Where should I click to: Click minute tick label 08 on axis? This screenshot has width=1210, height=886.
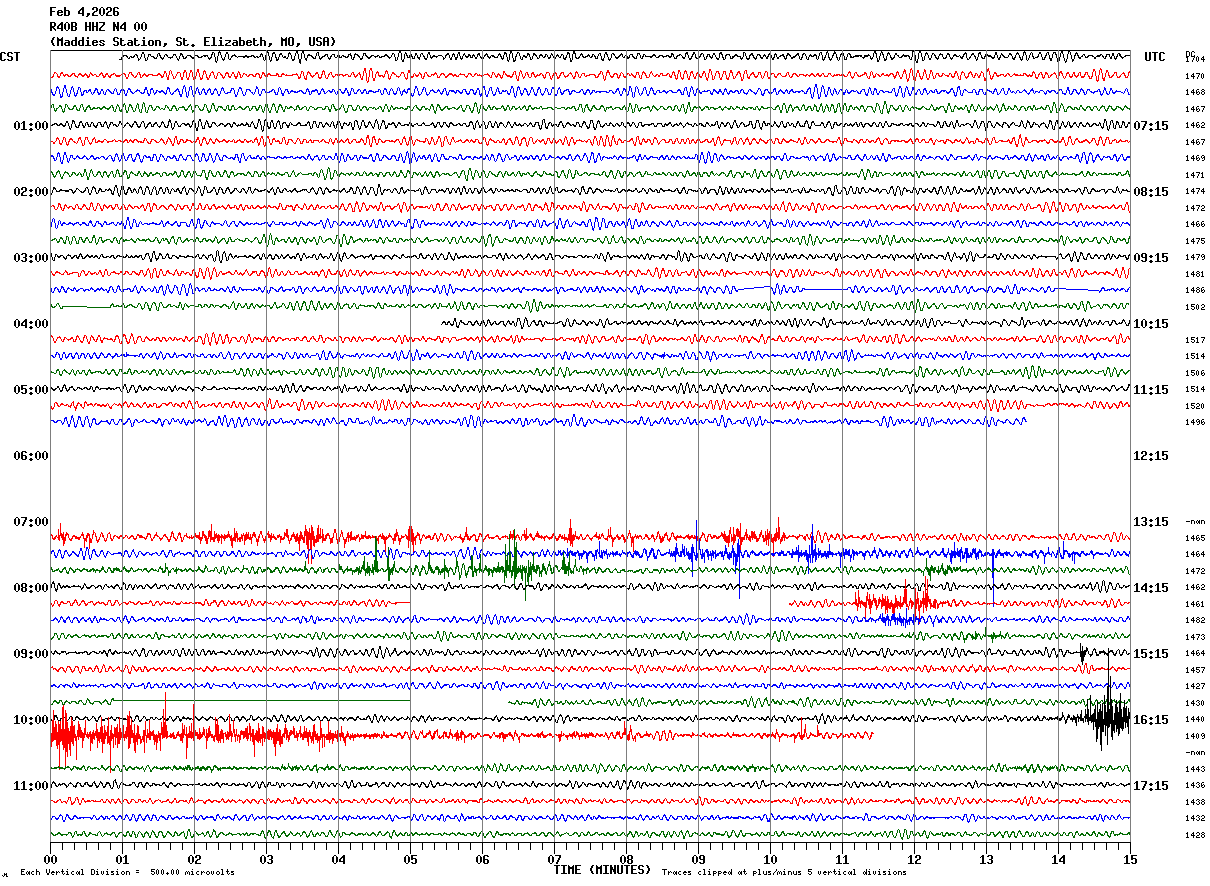[626, 859]
